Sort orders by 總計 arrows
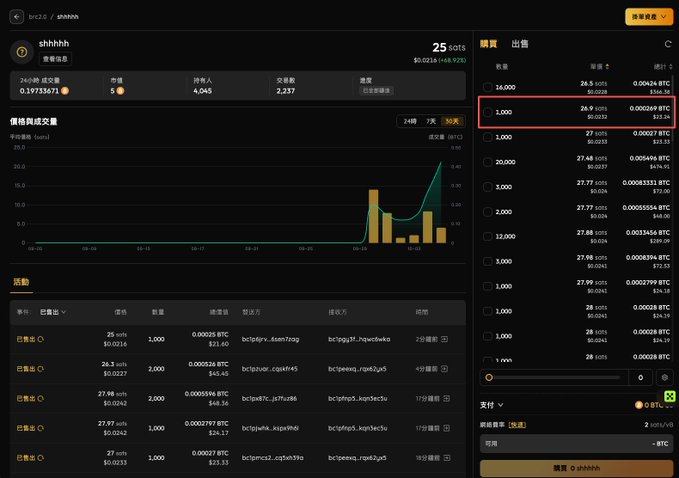 click(670, 66)
